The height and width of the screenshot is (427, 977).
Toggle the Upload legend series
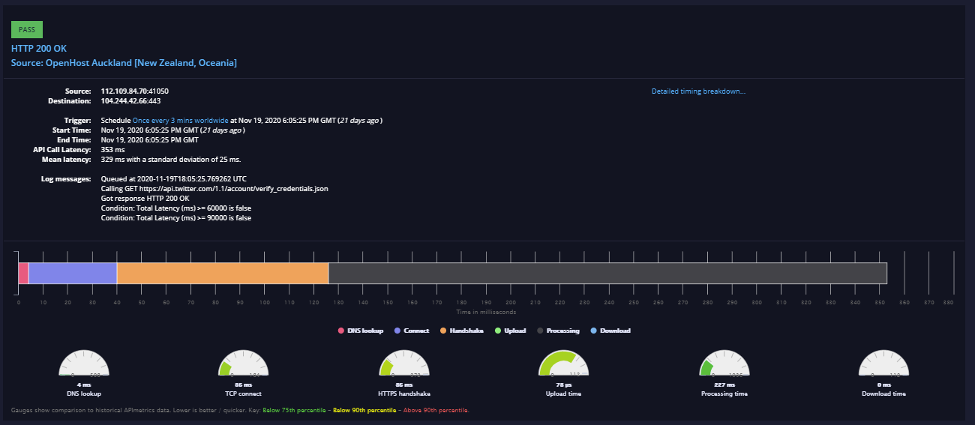pos(510,330)
